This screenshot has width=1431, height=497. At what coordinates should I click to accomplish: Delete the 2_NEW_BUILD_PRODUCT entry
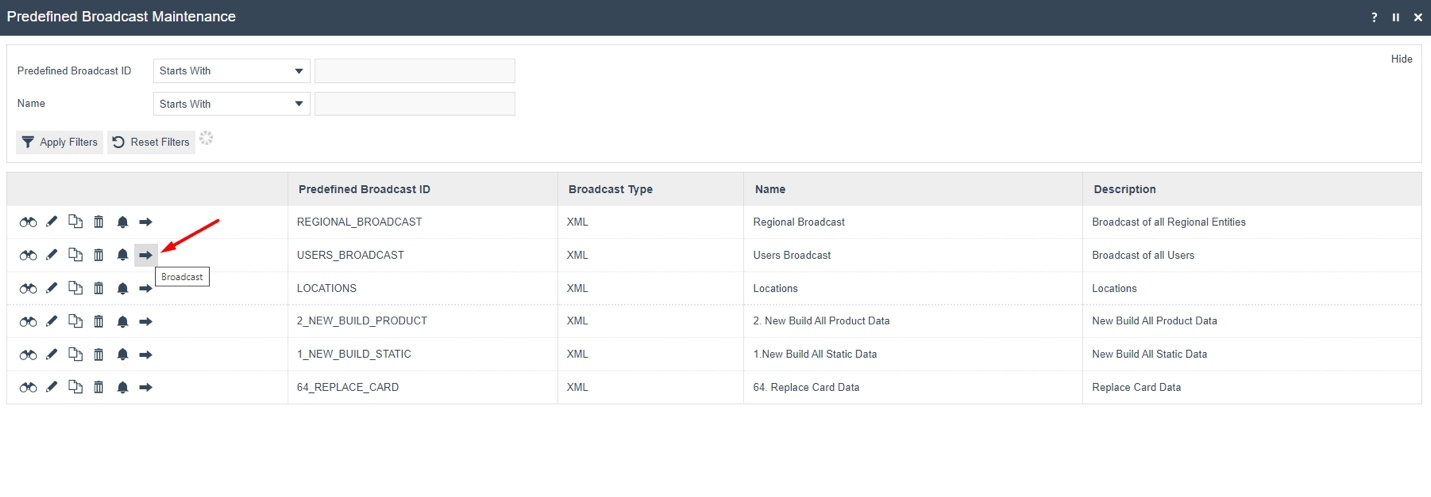98,321
